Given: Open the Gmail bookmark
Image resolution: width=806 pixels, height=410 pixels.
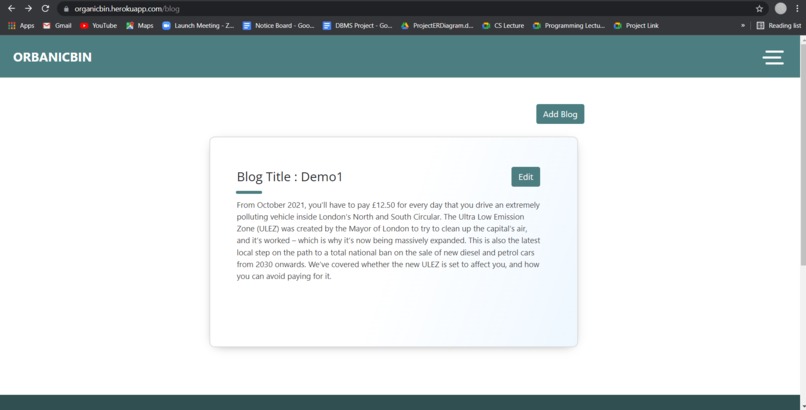Looking at the screenshot, I should (57, 26).
